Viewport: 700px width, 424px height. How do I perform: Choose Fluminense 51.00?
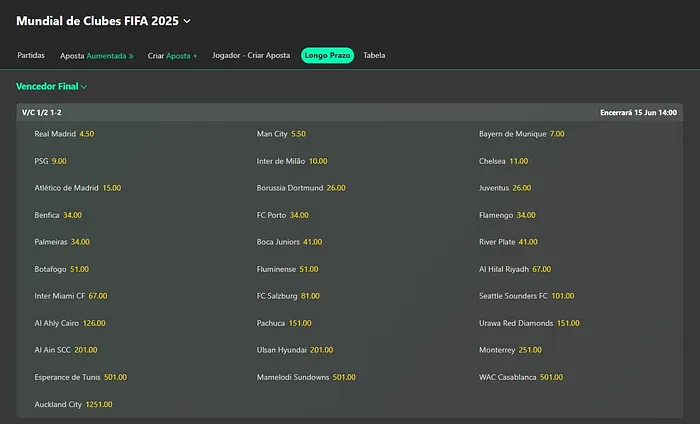click(288, 269)
